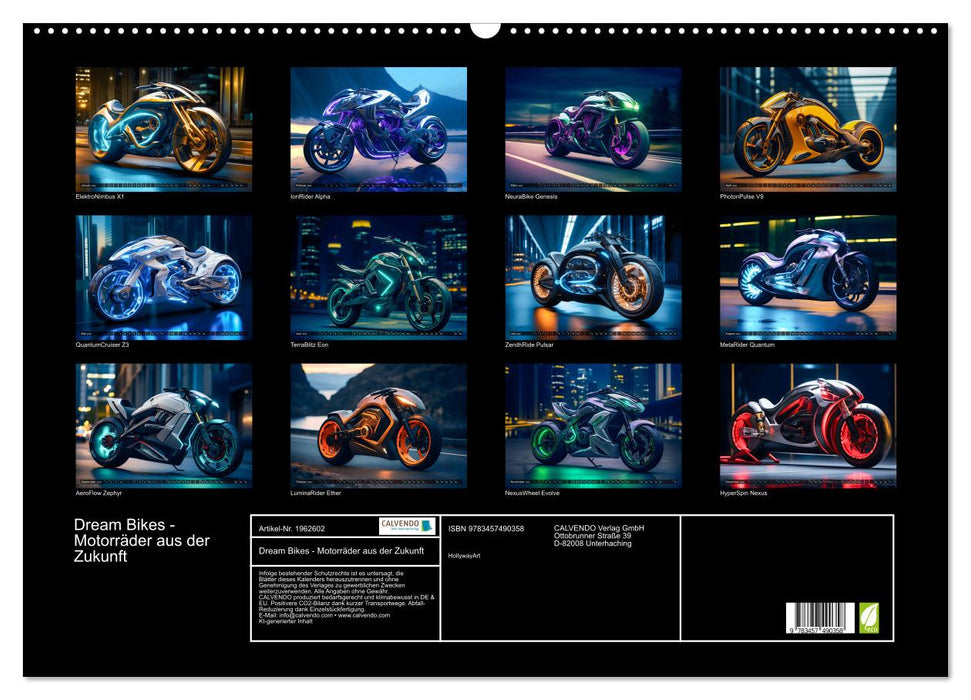Select the IonRider Alpha motorcycle picture
This screenshot has height=700, width=971.
(378, 128)
